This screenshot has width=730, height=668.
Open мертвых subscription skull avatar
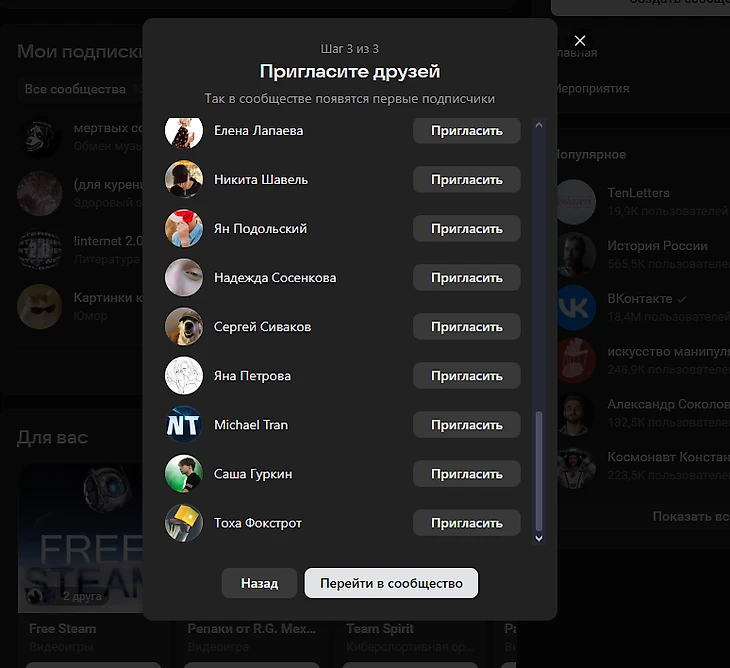(39, 137)
